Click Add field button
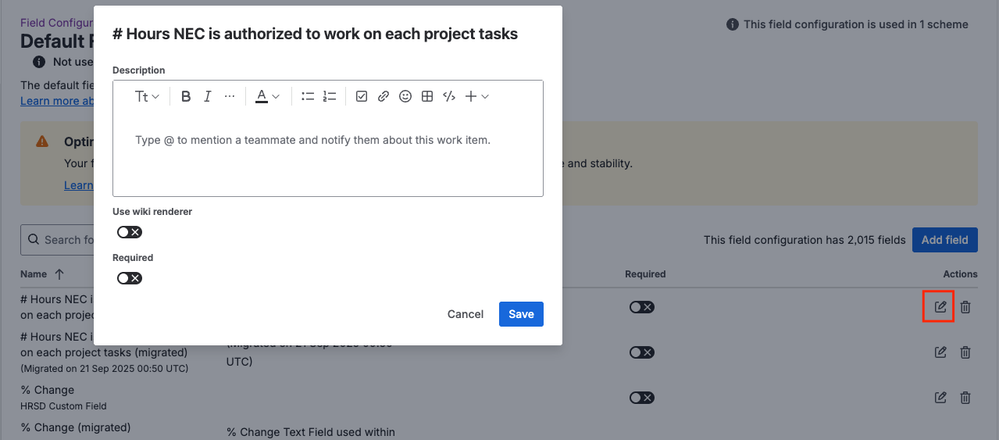999x440 pixels. [945, 240]
